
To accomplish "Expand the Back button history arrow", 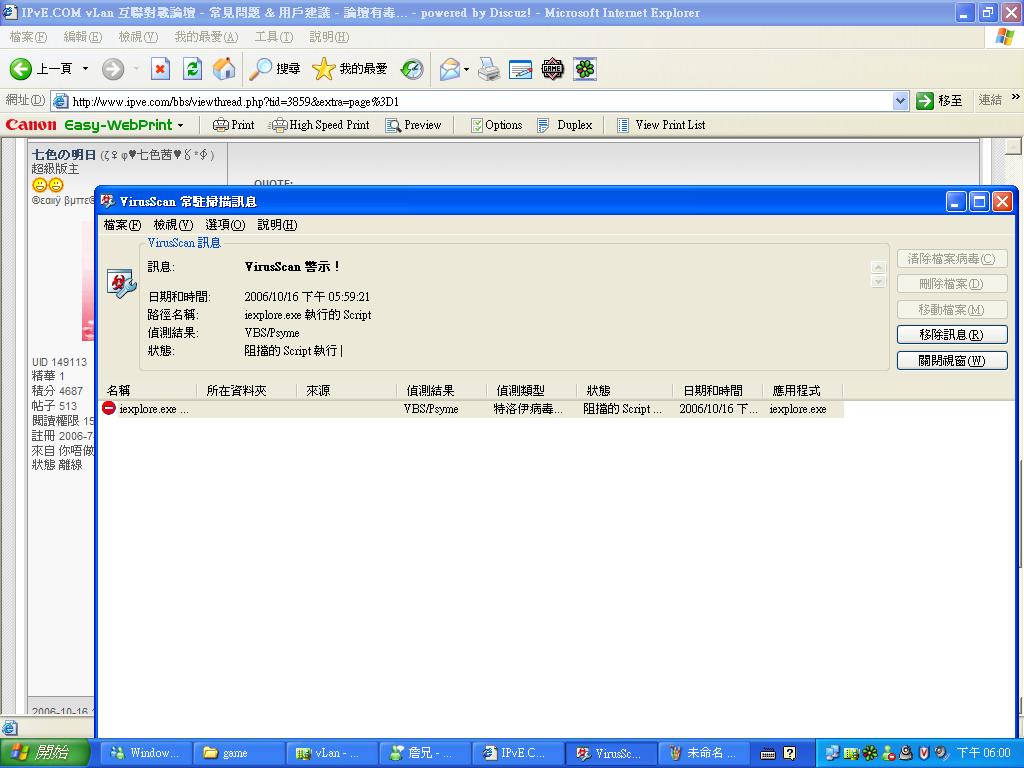I will pos(85,69).
